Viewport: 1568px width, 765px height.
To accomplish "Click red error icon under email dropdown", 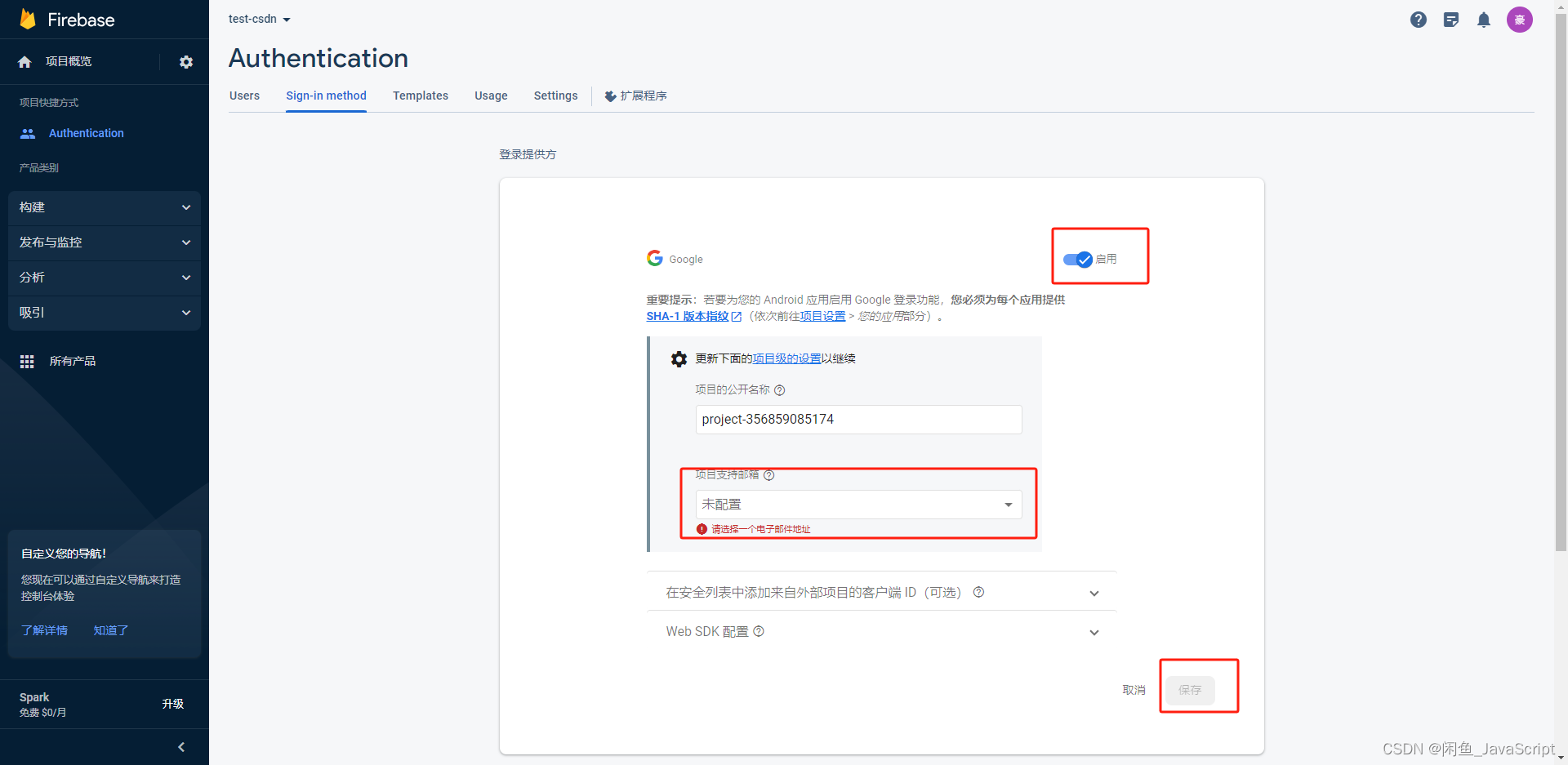I will point(702,529).
